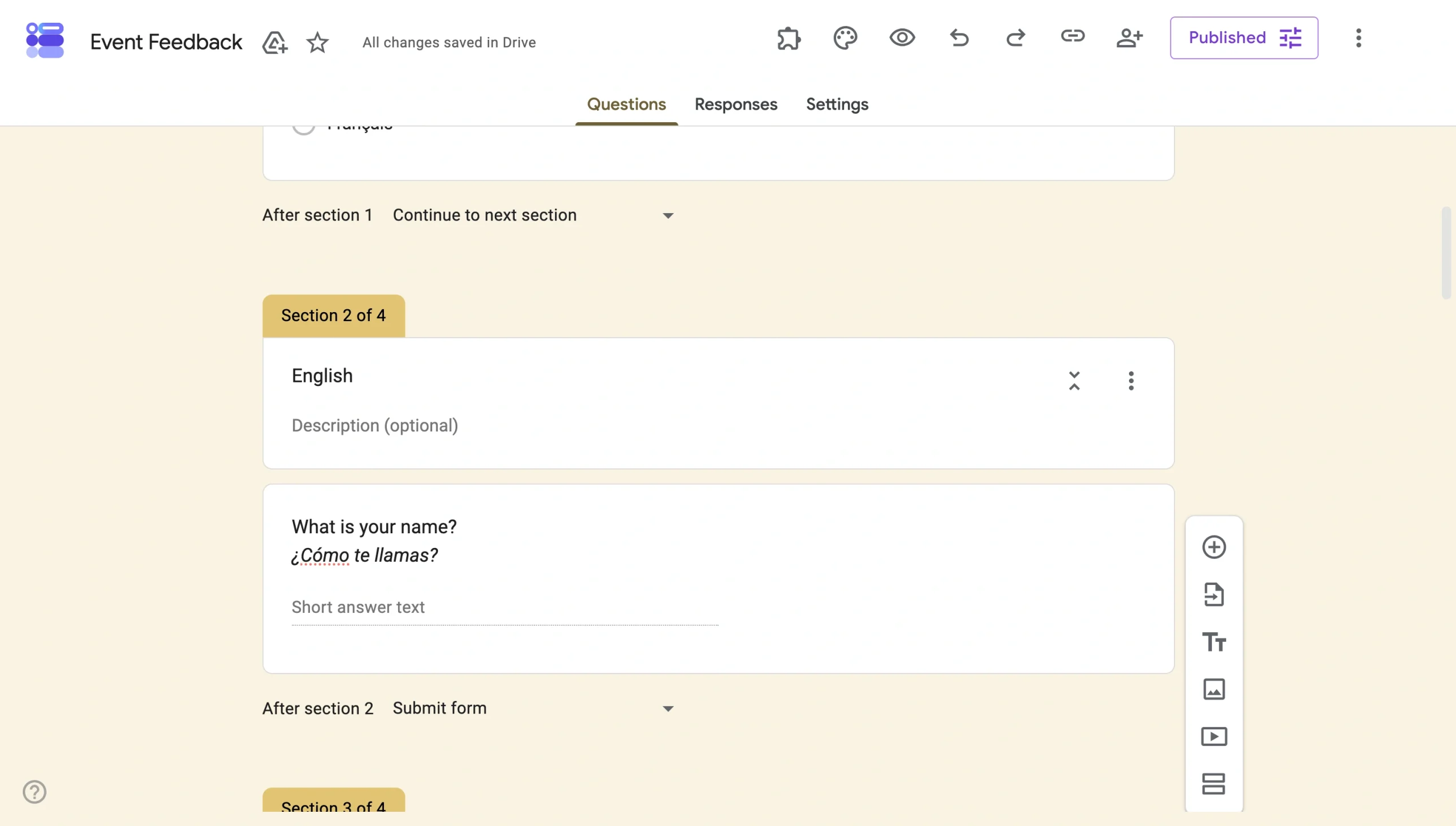Copy responder link using the link icon
This screenshot has height=826, width=1456.
click(1073, 36)
